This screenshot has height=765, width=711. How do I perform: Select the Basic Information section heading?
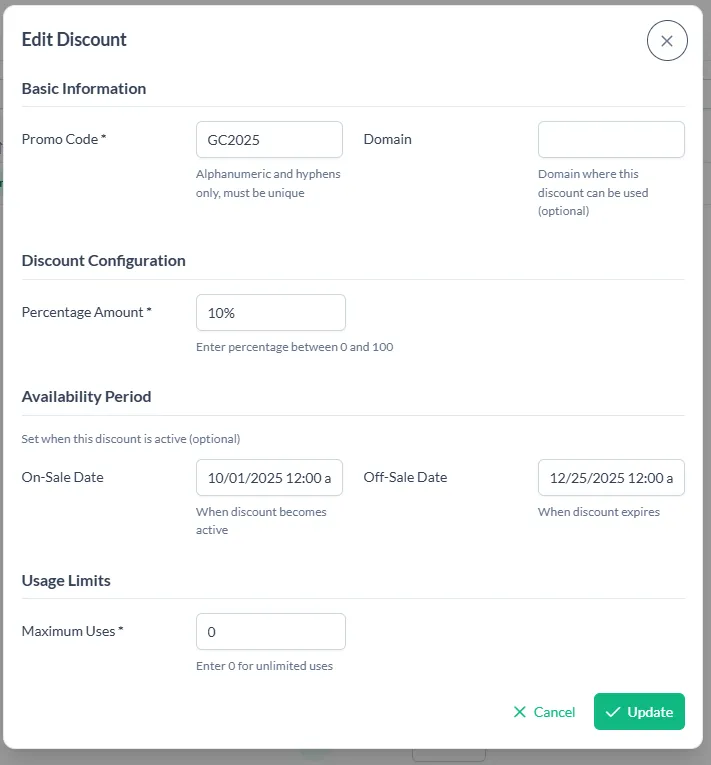84,89
